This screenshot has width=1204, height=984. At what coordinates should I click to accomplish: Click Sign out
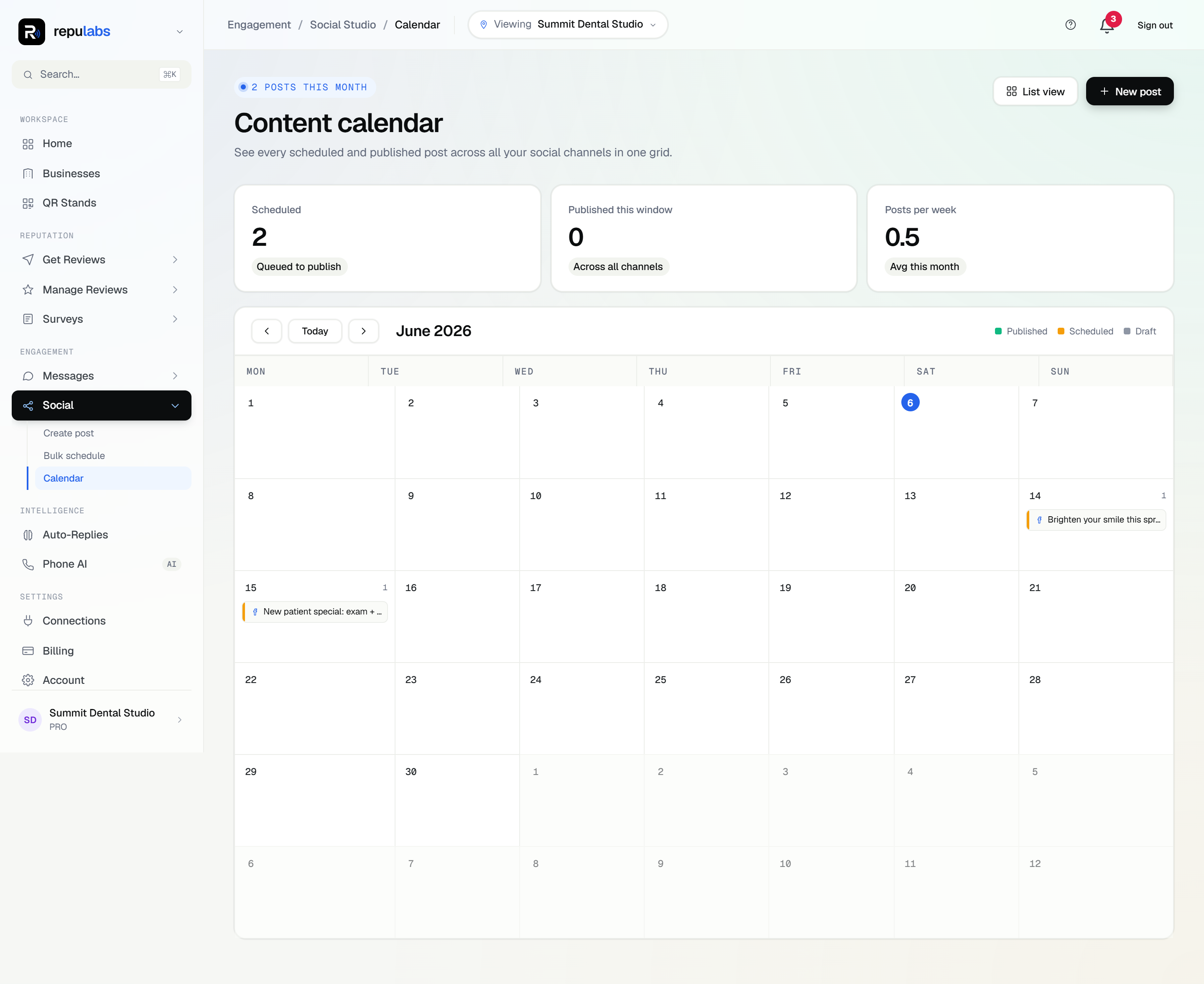(x=1155, y=25)
